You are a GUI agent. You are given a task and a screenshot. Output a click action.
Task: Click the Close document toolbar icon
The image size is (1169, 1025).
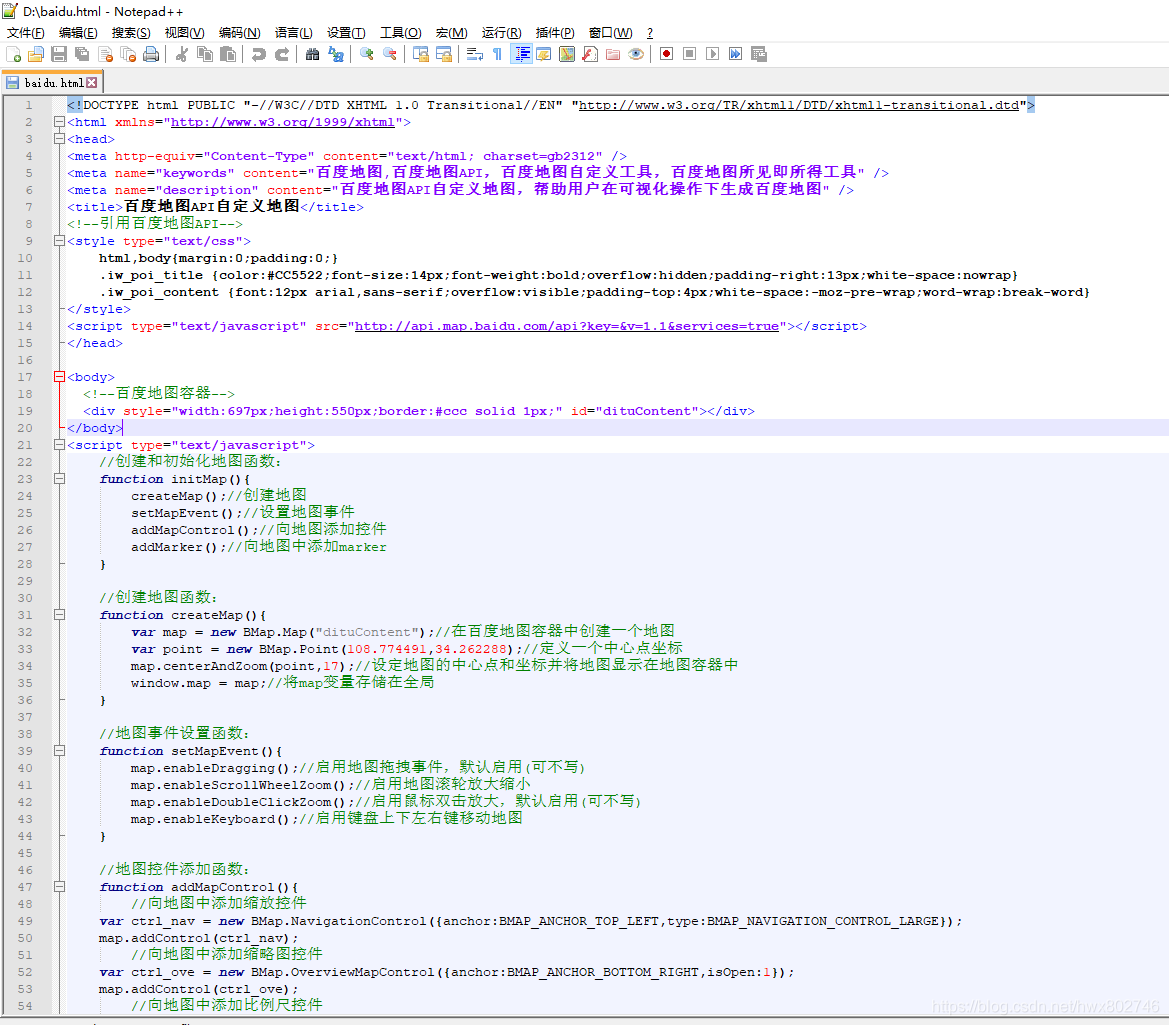[x=105, y=54]
